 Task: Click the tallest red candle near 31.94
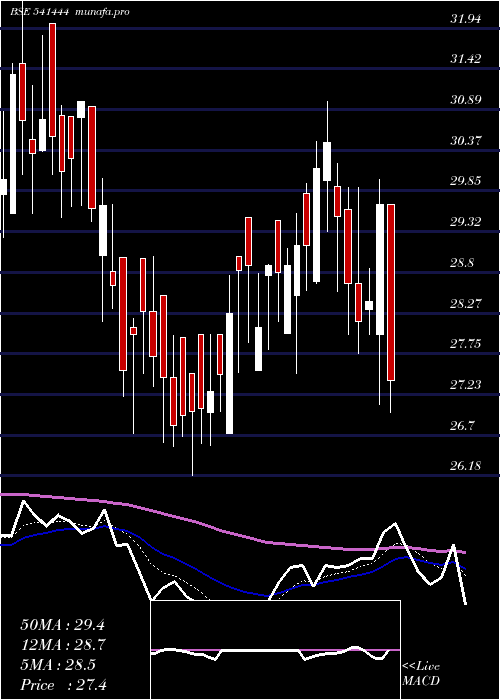coord(53,80)
